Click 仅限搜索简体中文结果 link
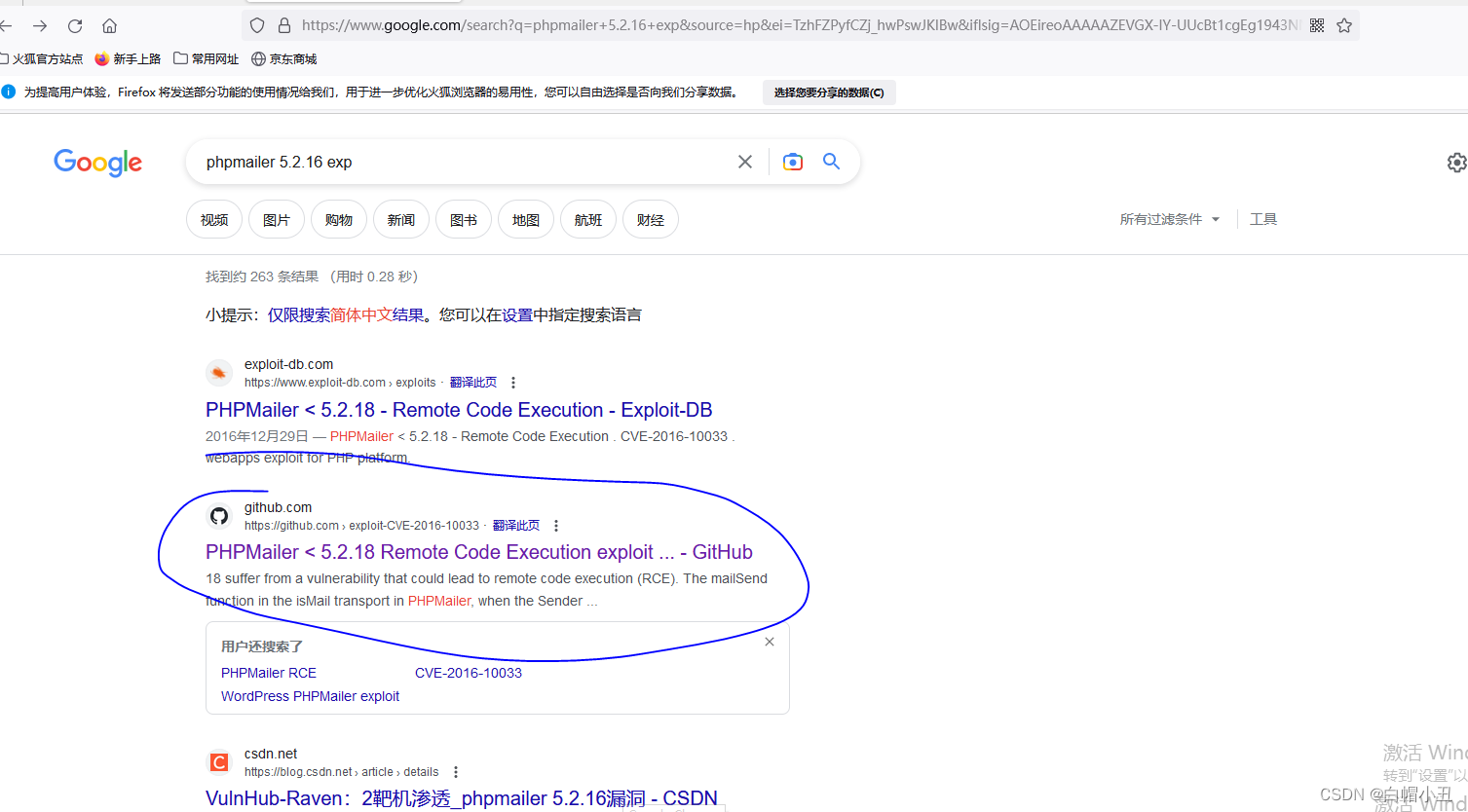Viewport: 1468px width, 812px height. [x=346, y=314]
